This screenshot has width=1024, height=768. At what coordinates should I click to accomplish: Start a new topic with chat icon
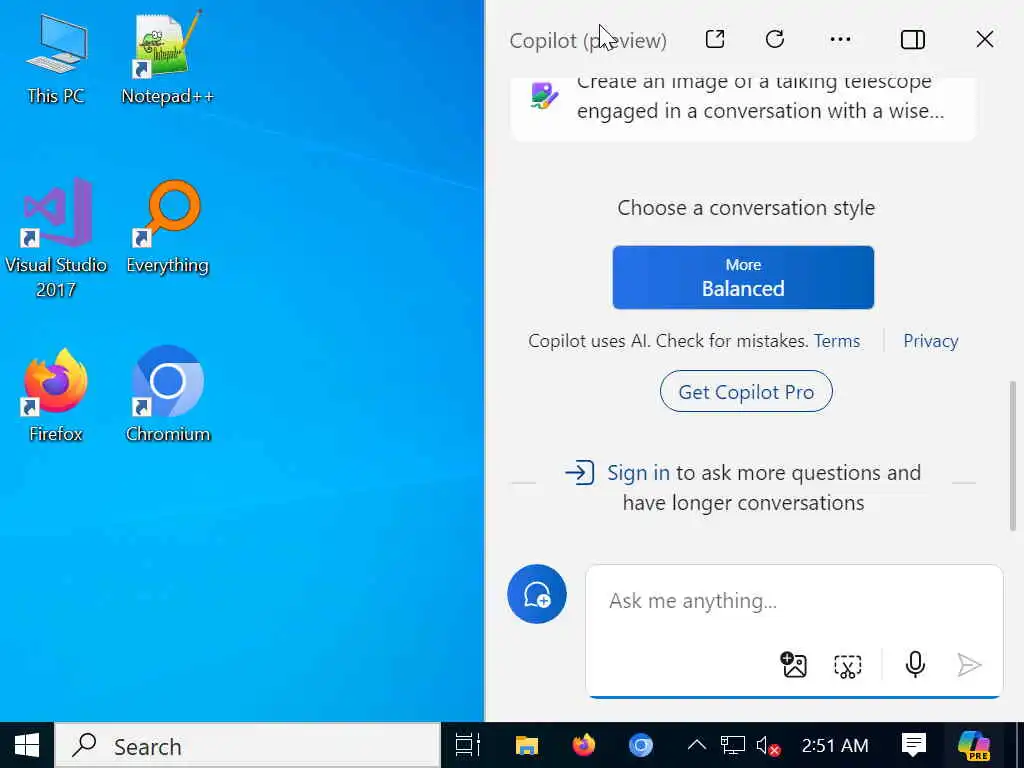(537, 594)
